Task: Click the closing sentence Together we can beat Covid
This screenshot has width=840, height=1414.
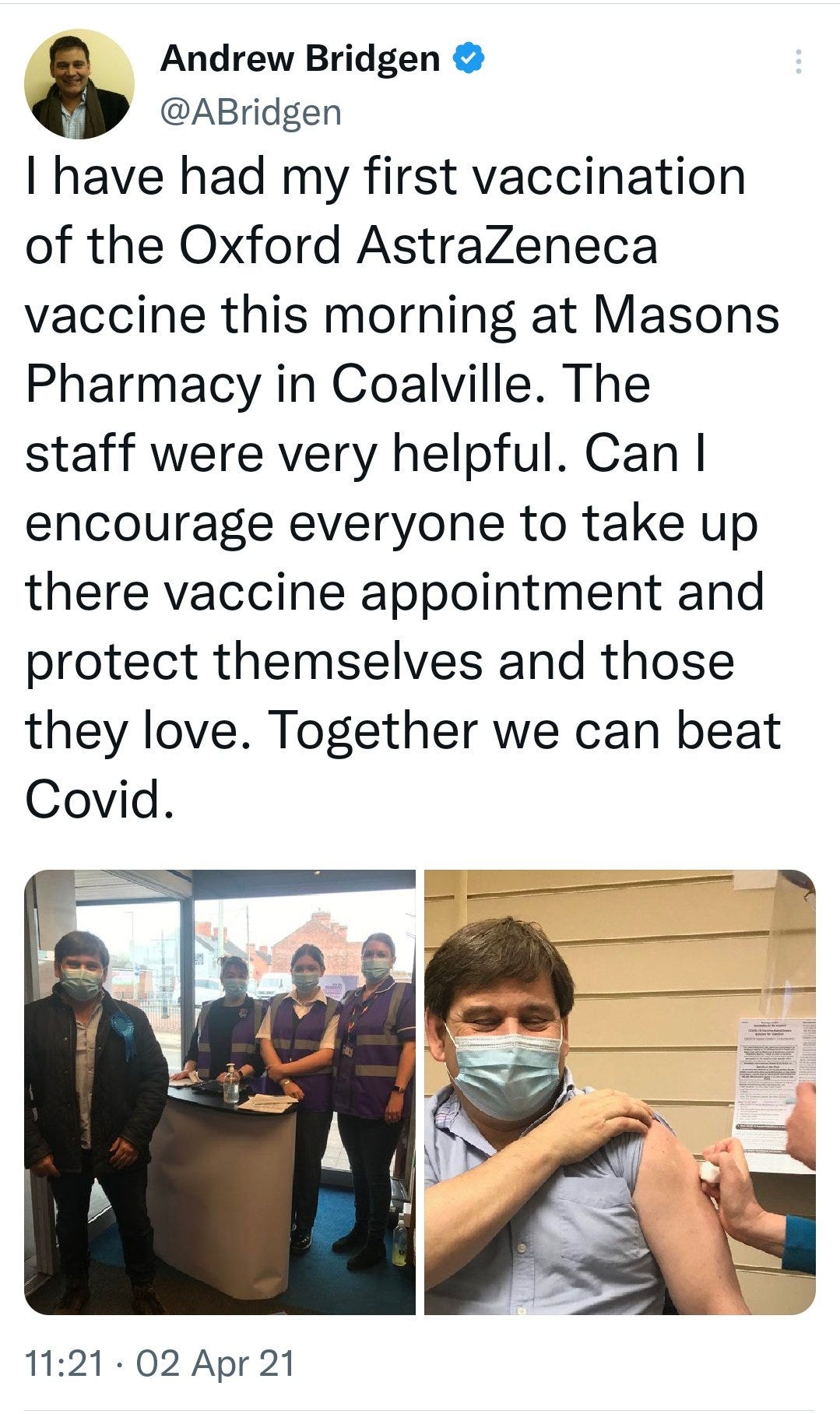Action: 402,765
